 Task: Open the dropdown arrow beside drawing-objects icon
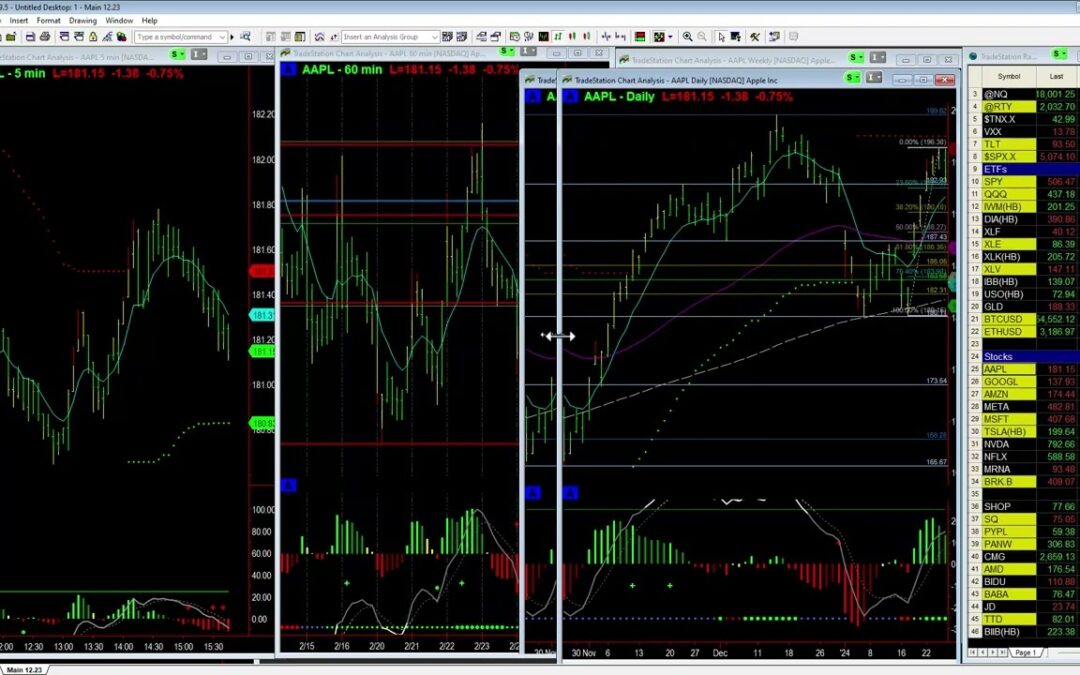(670, 37)
